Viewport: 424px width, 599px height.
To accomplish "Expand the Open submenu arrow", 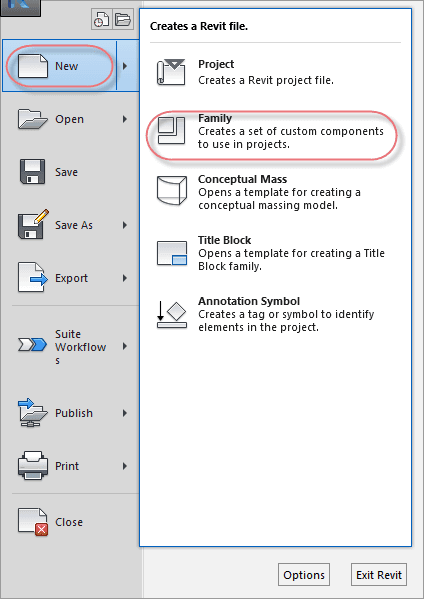I will [x=125, y=119].
